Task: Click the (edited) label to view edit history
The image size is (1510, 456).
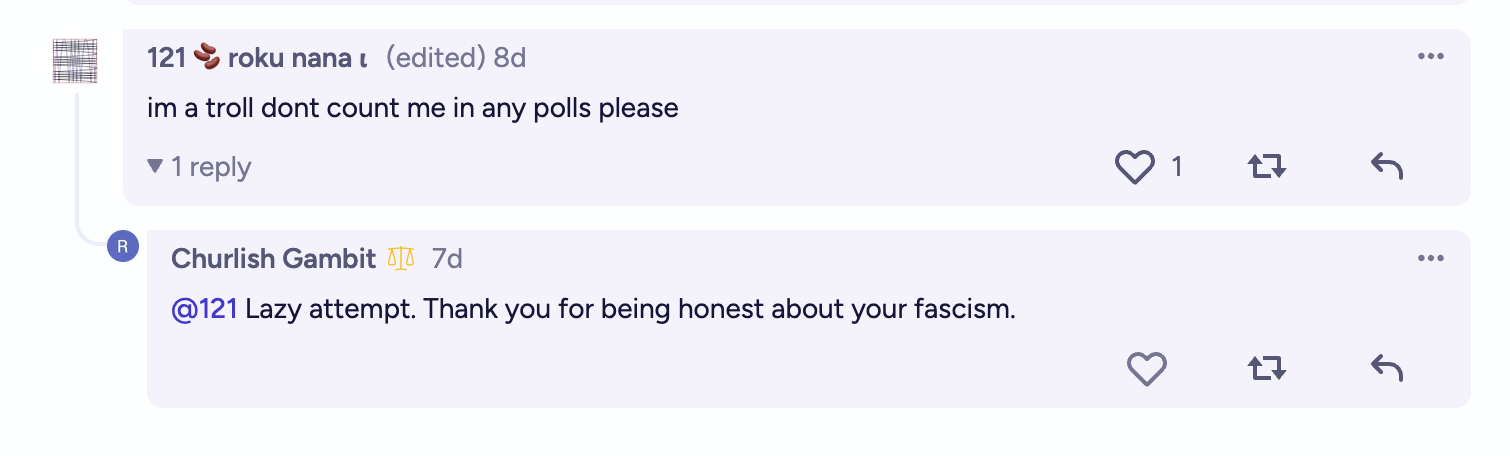Action: click(x=435, y=58)
